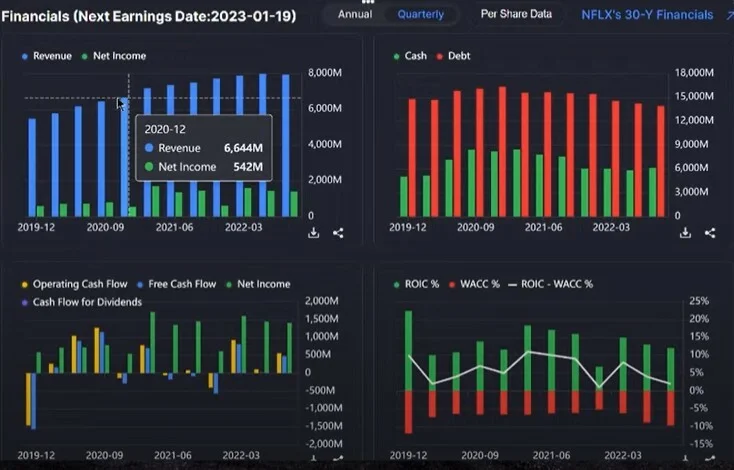
Task: Click the 18,000M debt axis label
Action: coord(694,73)
